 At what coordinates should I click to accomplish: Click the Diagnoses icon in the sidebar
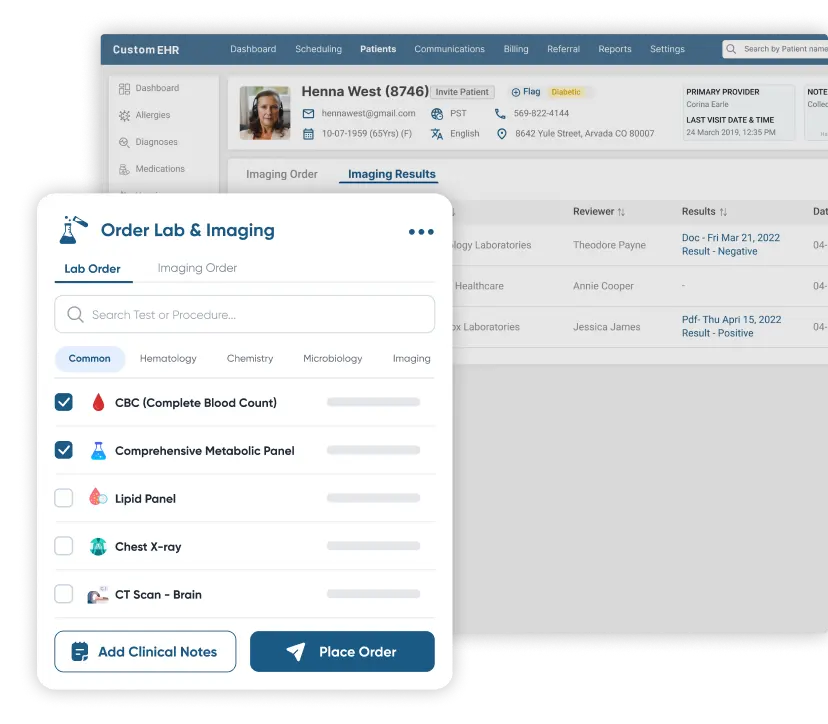point(124,142)
